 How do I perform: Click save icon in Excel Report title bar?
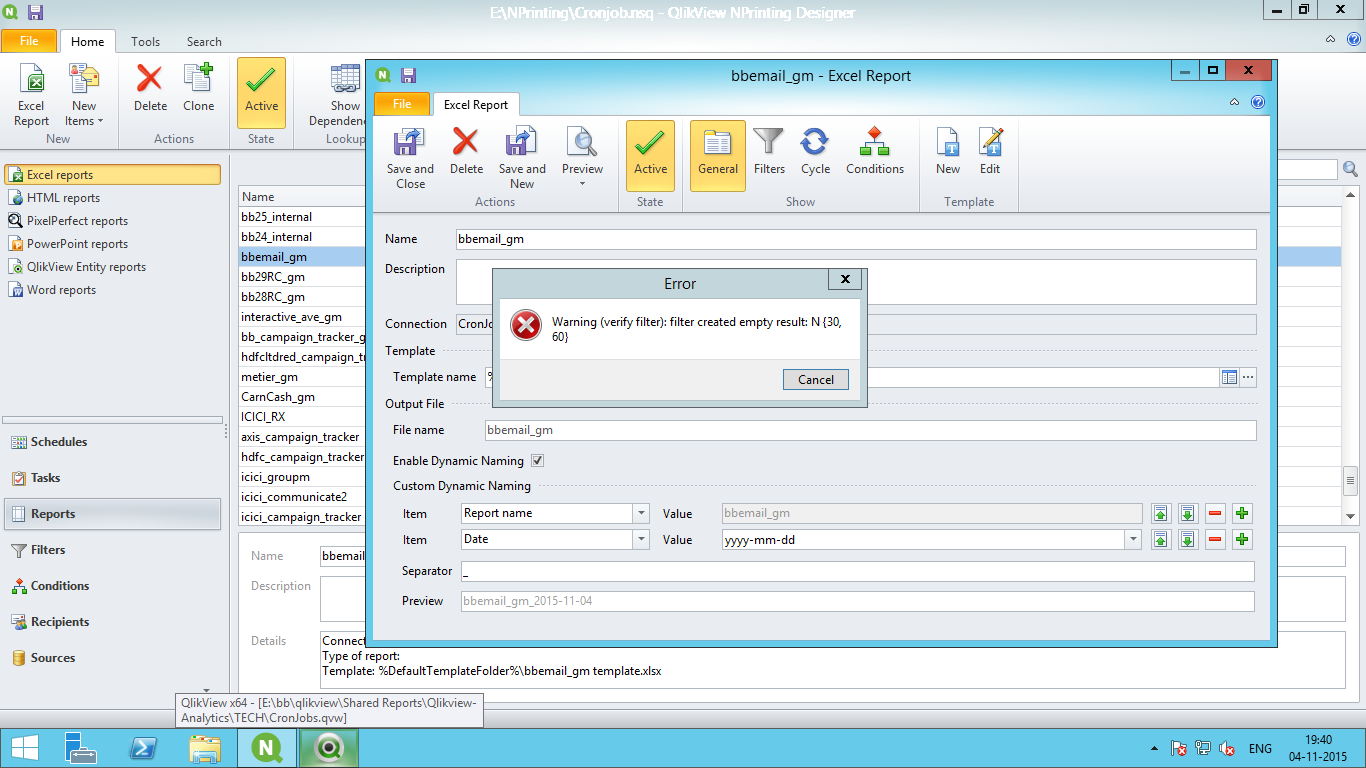point(408,75)
